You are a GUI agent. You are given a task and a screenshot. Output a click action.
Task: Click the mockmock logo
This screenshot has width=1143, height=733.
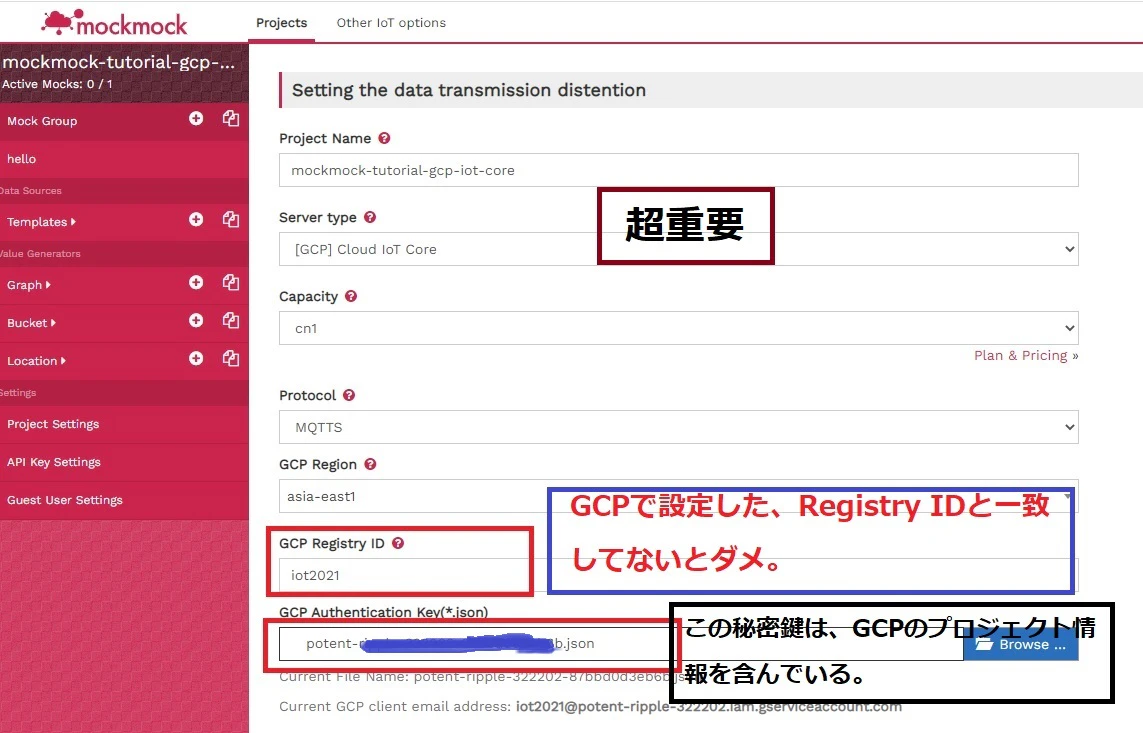point(114,23)
